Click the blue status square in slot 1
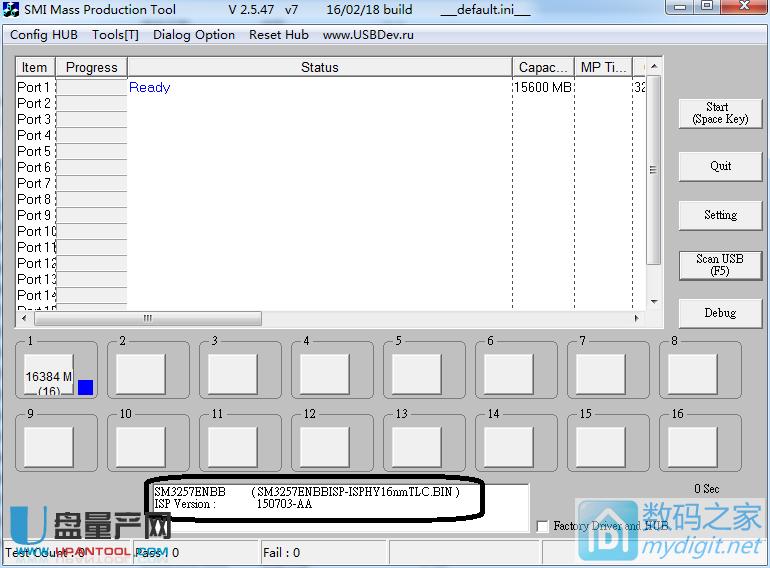This screenshot has width=770, height=568. pos(85,387)
